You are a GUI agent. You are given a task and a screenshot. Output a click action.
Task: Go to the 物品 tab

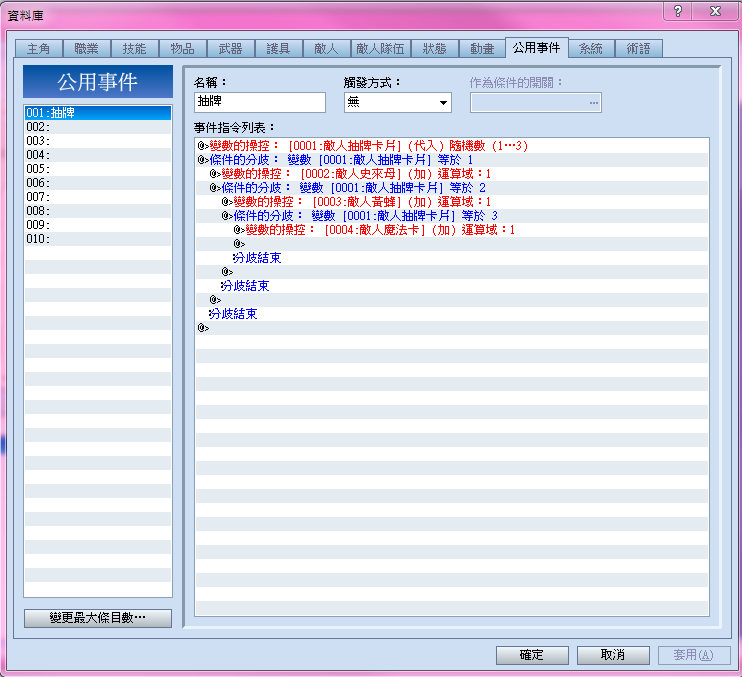coord(183,48)
